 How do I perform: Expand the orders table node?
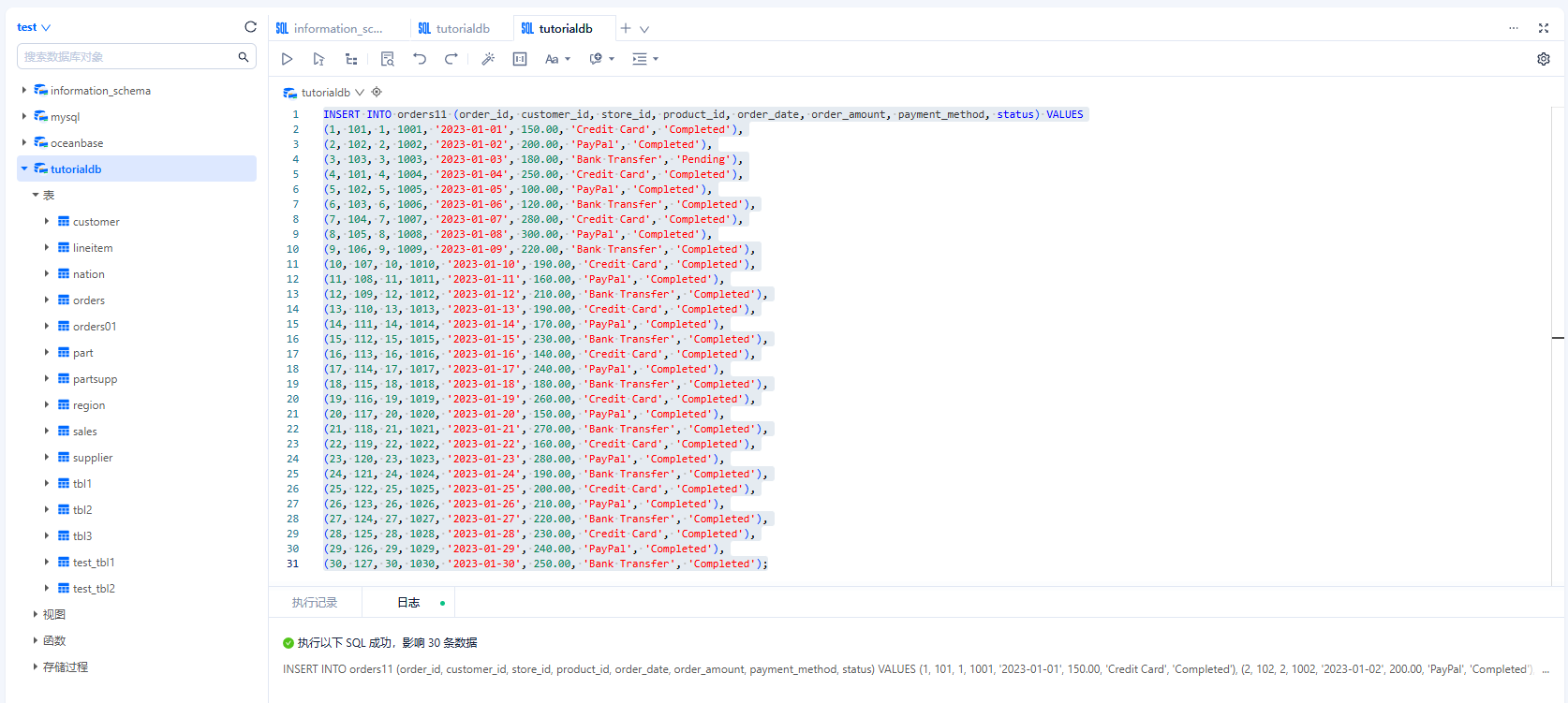coord(47,300)
